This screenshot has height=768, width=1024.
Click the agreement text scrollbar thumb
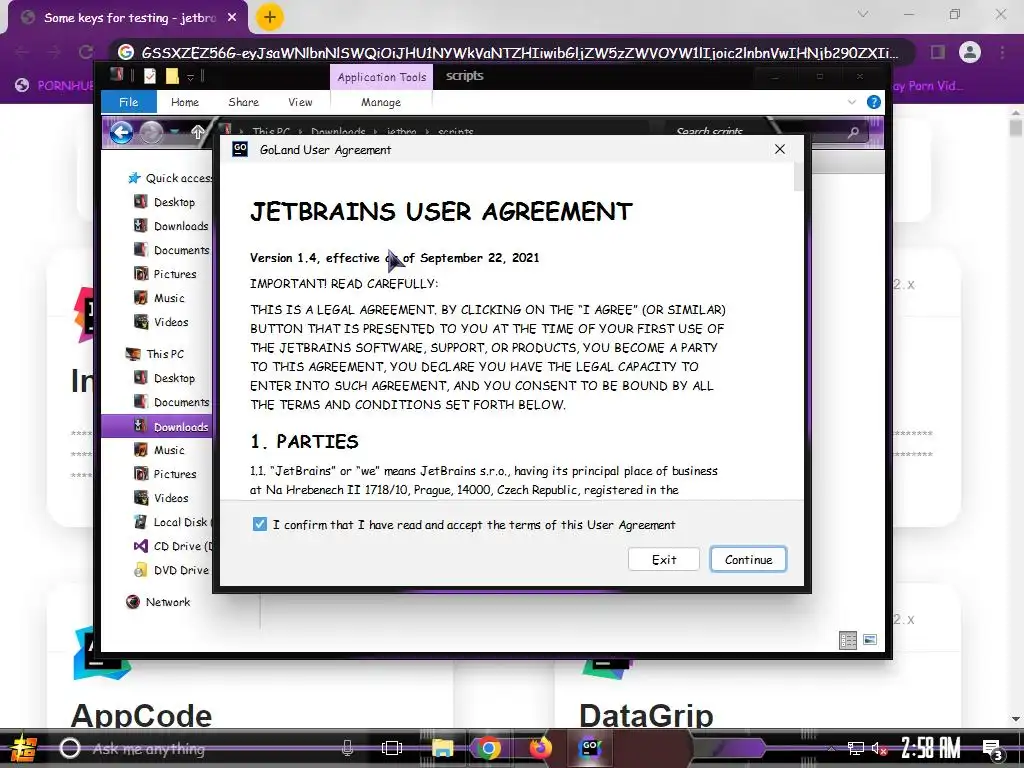point(798,176)
